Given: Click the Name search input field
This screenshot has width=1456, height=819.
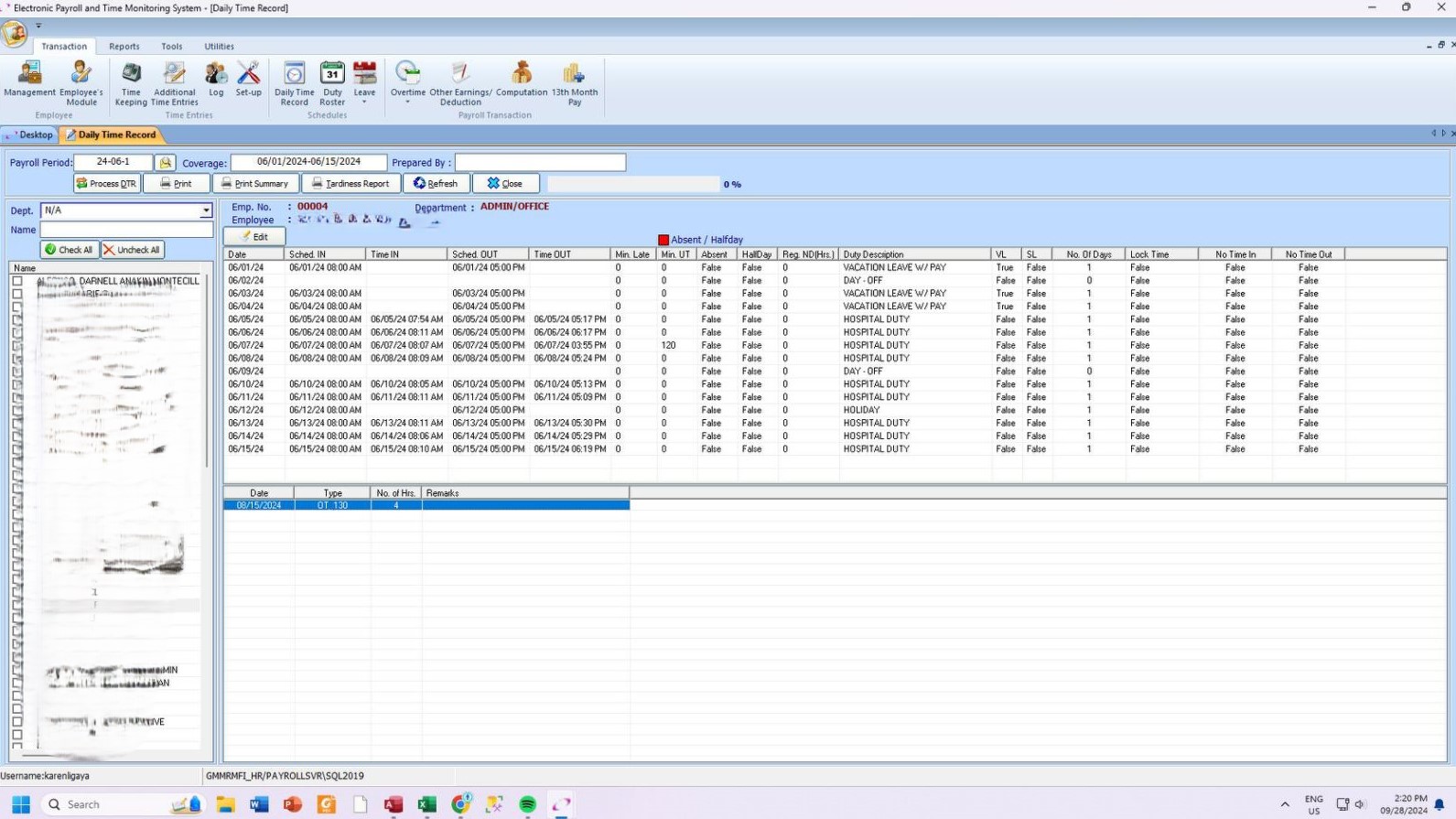Looking at the screenshot, I should point(126,230).
